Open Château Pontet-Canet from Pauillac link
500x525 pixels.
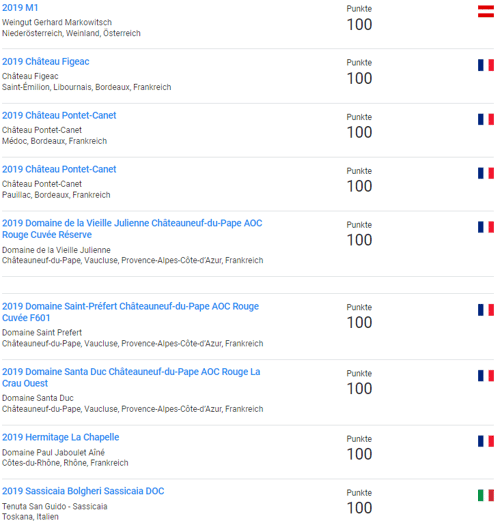point(59,169)
